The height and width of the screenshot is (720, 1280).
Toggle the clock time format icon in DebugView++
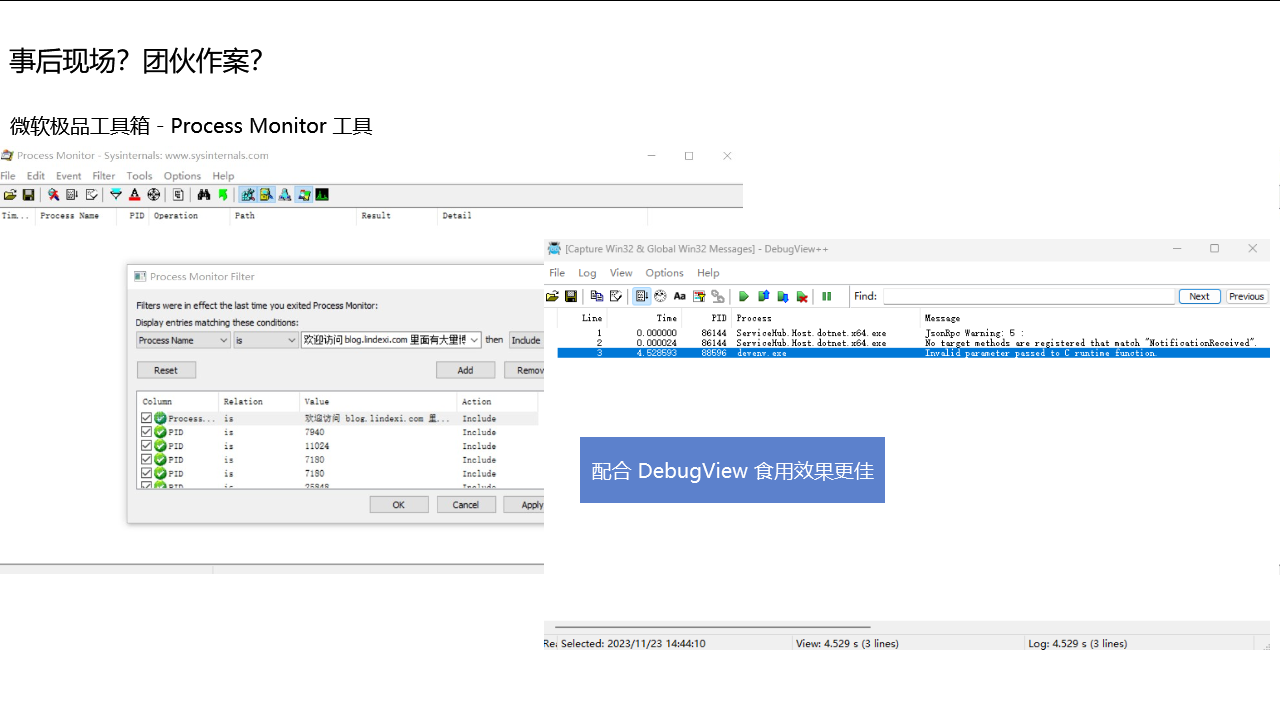660,296
